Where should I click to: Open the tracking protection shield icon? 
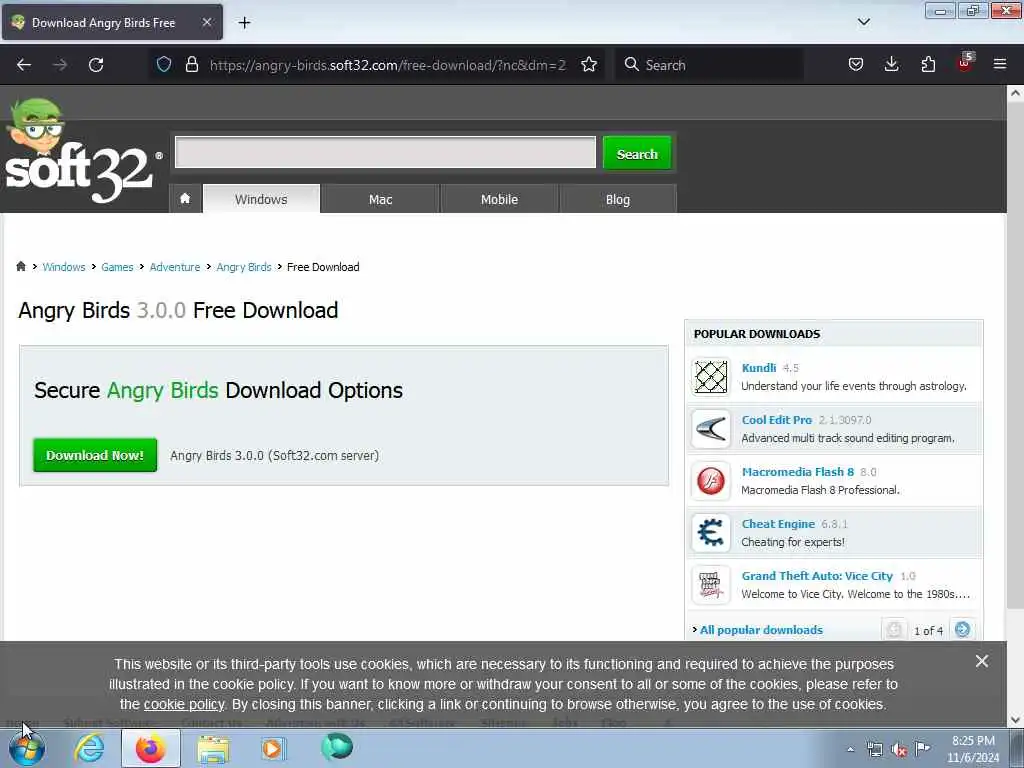coord(164,65)
